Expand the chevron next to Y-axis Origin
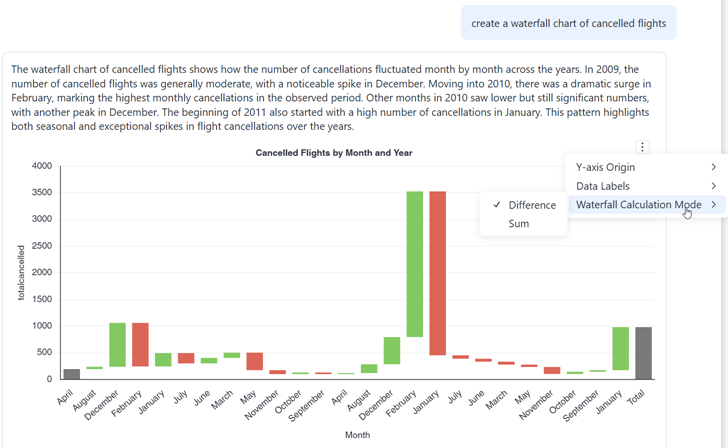728x448 pixels. click(713, 167)
